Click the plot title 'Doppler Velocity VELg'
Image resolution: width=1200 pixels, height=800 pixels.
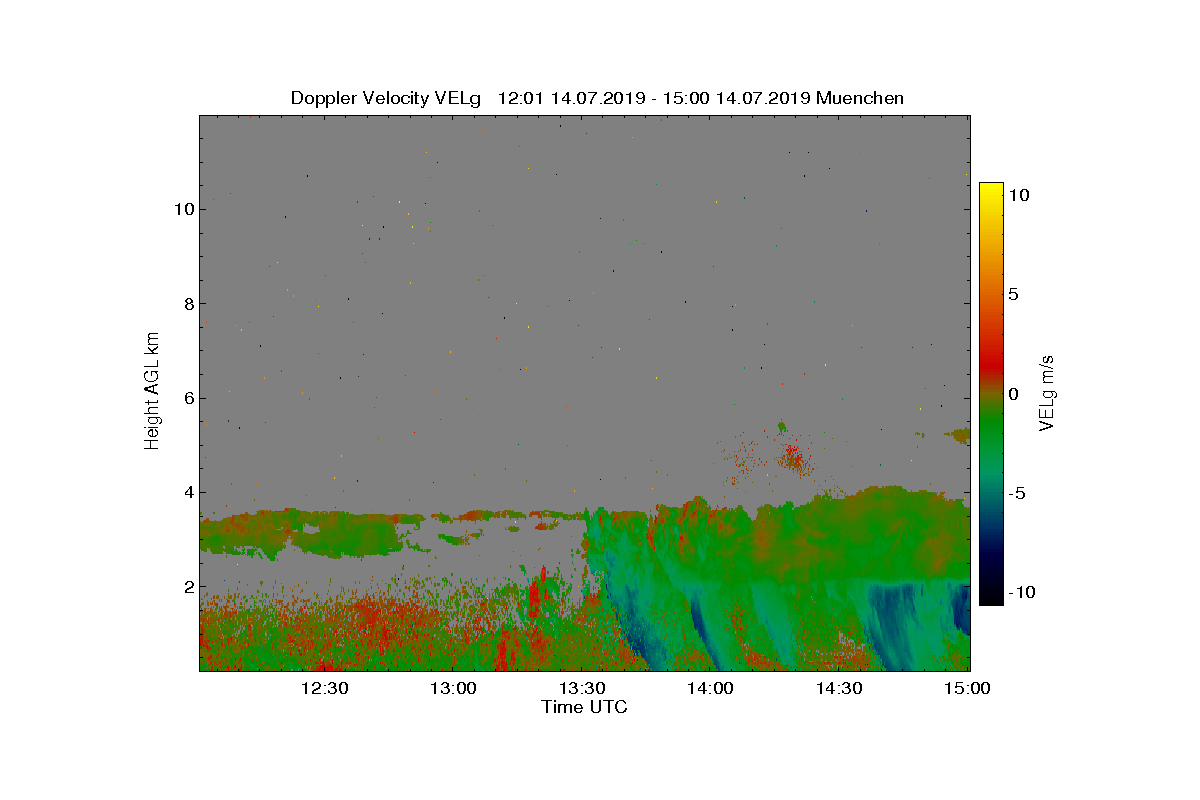[x=386, y=98]
